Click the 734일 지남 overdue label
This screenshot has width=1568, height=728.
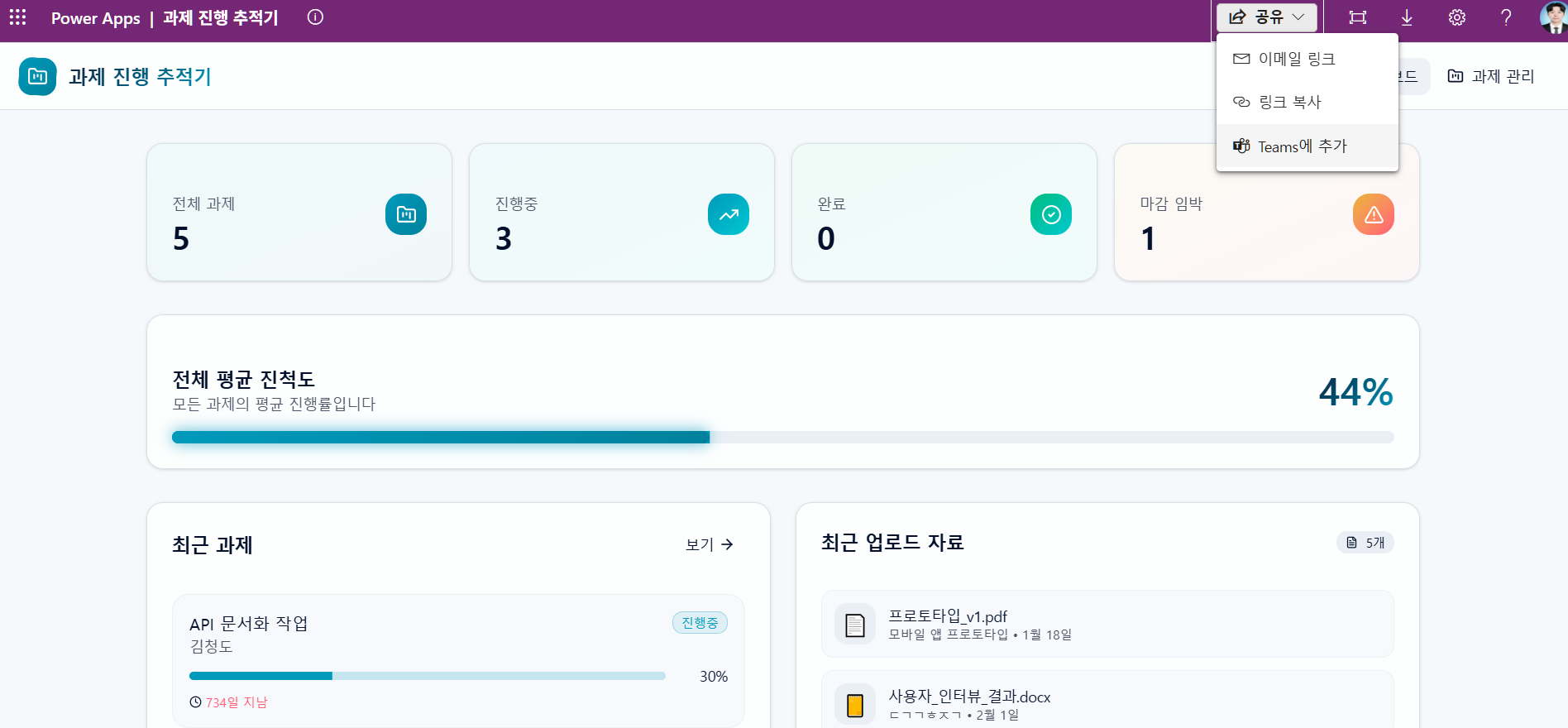[237, 702]
